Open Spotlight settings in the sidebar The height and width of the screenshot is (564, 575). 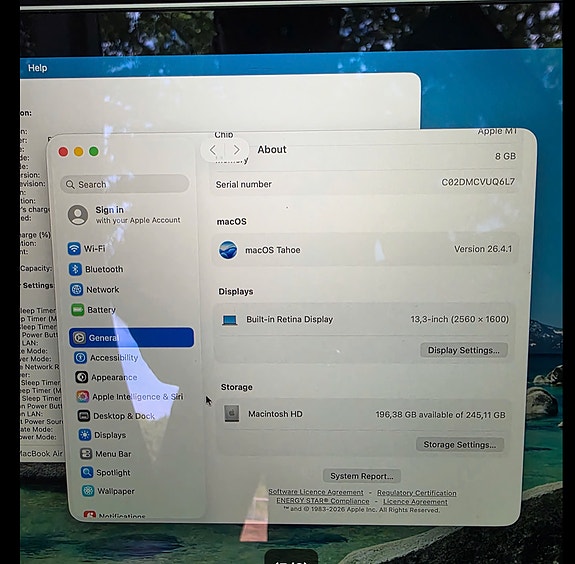[106, 472]
